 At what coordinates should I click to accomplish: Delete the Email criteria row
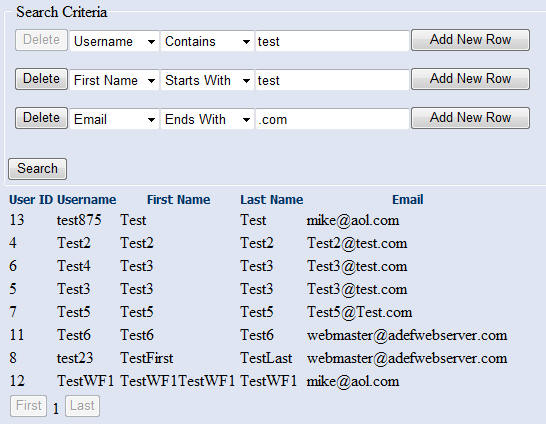(41, 118)
